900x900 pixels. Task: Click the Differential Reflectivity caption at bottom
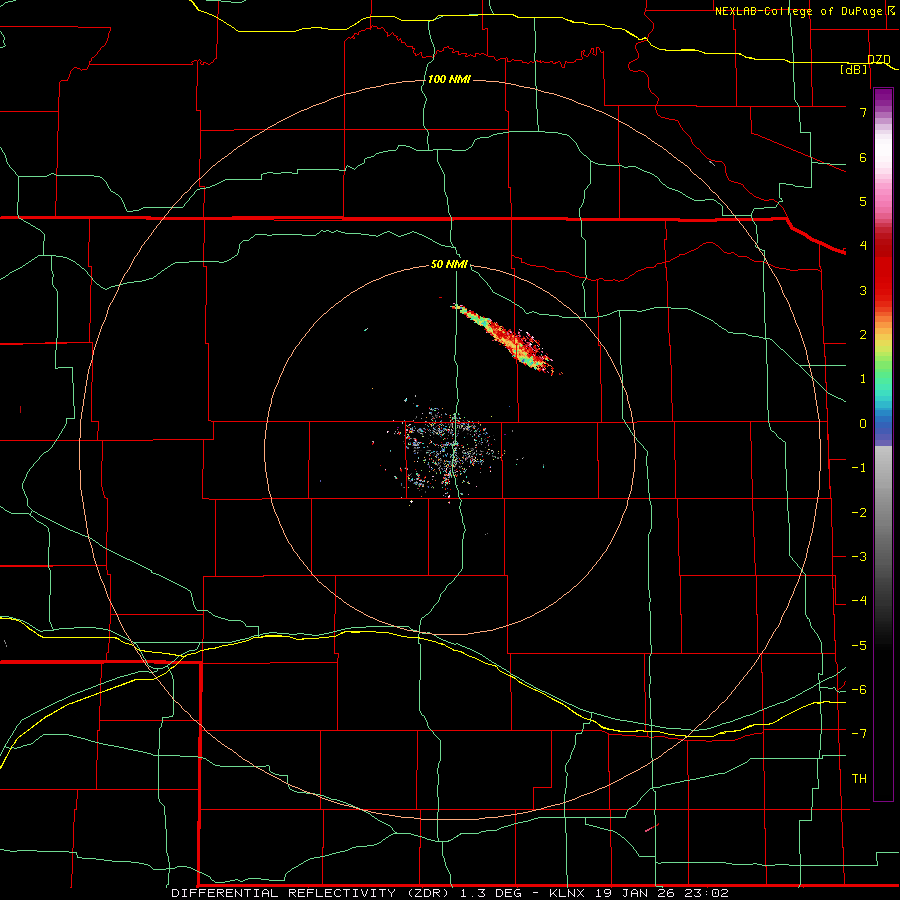click(x=449, y=893)
